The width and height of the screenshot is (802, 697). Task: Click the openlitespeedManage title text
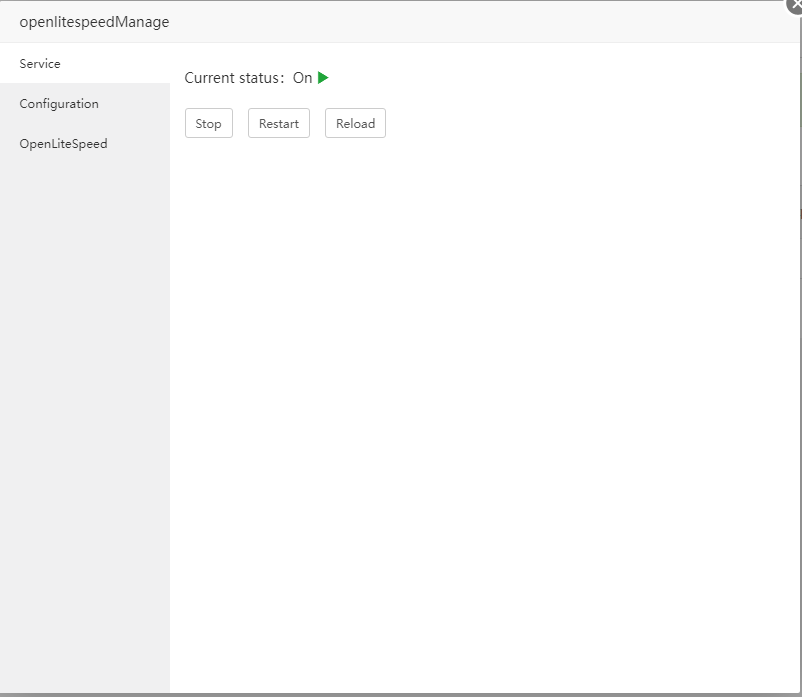pyautogui.click(x=94, y=22)
